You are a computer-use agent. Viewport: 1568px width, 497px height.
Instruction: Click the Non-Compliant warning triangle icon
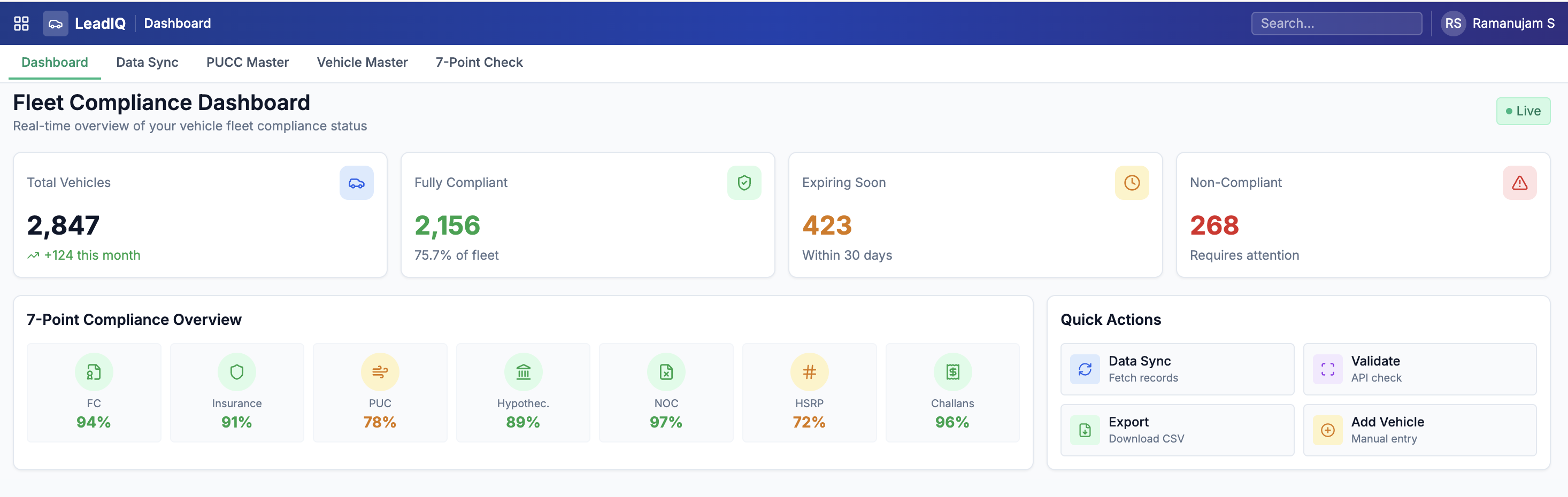(1519, 182)
